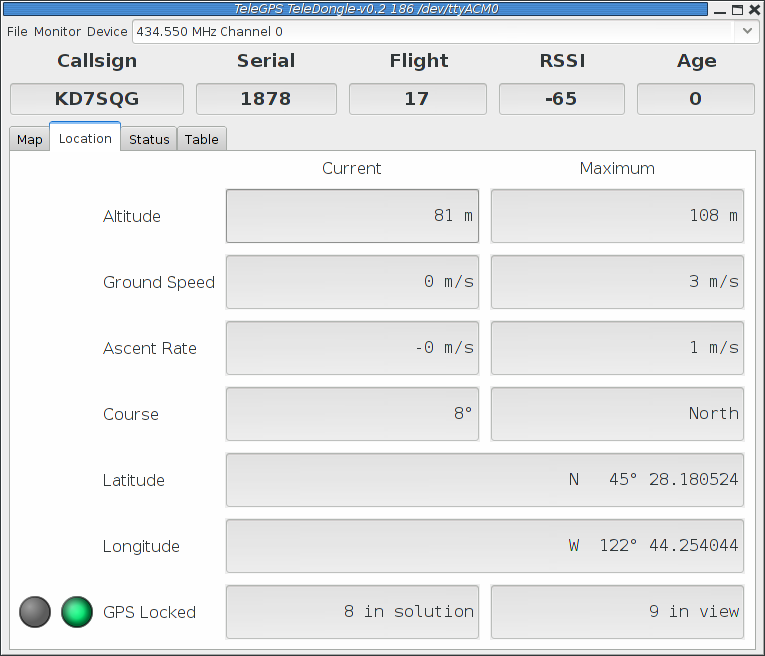
Task: Maximize the TeleGPS window
Action: tap(738, 10)
